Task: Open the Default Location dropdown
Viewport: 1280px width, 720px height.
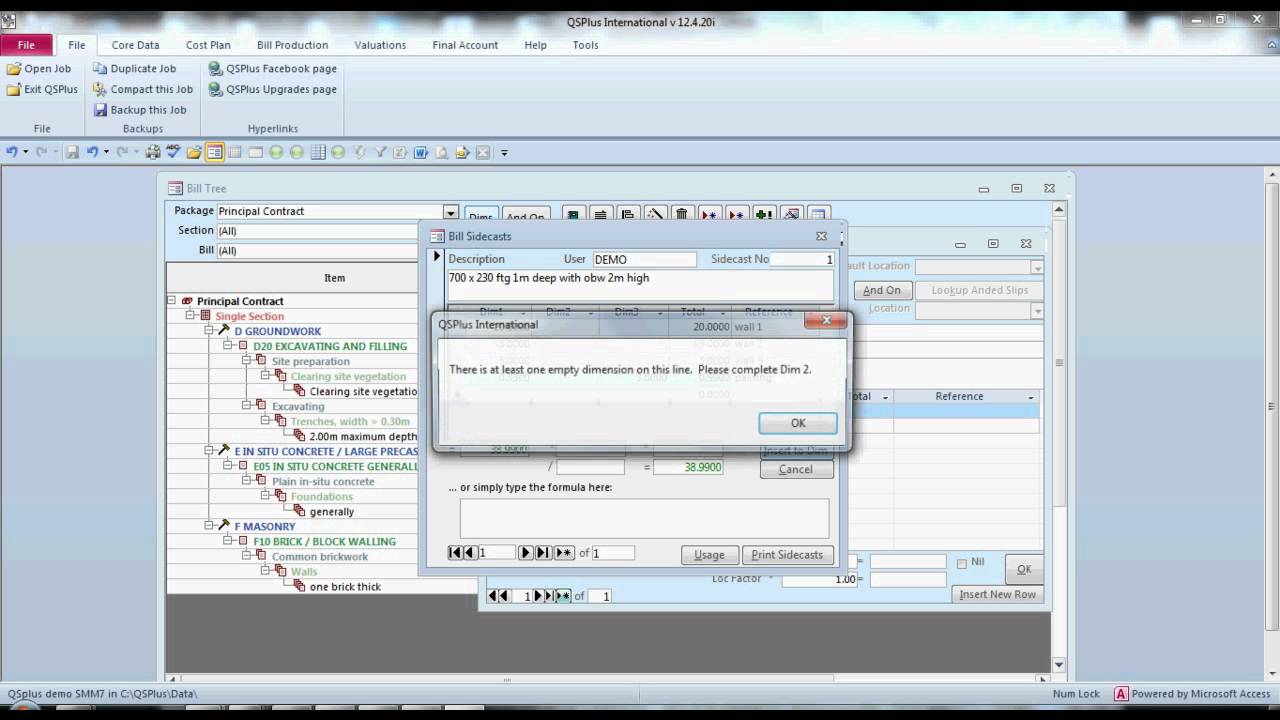Action: 1037,267
